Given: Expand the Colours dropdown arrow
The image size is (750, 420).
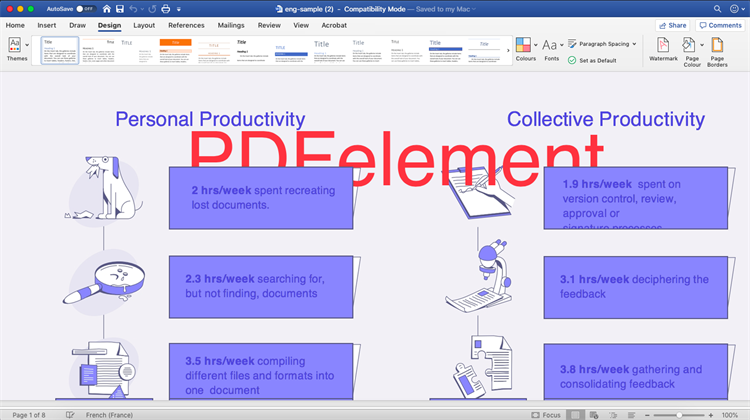Looking at the screenshot, I should coord(536,45).
